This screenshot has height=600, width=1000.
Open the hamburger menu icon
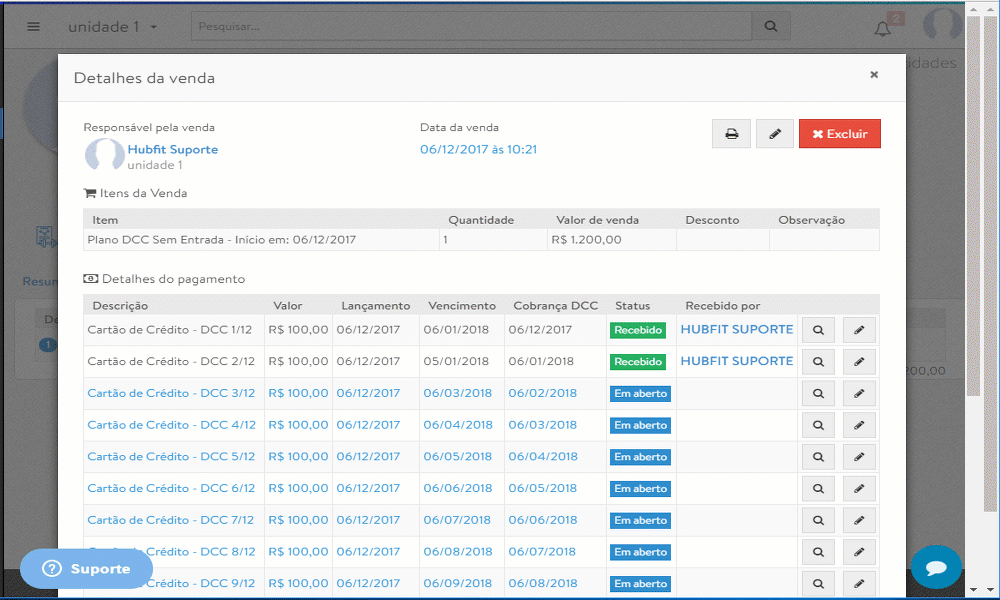point(34,27)
